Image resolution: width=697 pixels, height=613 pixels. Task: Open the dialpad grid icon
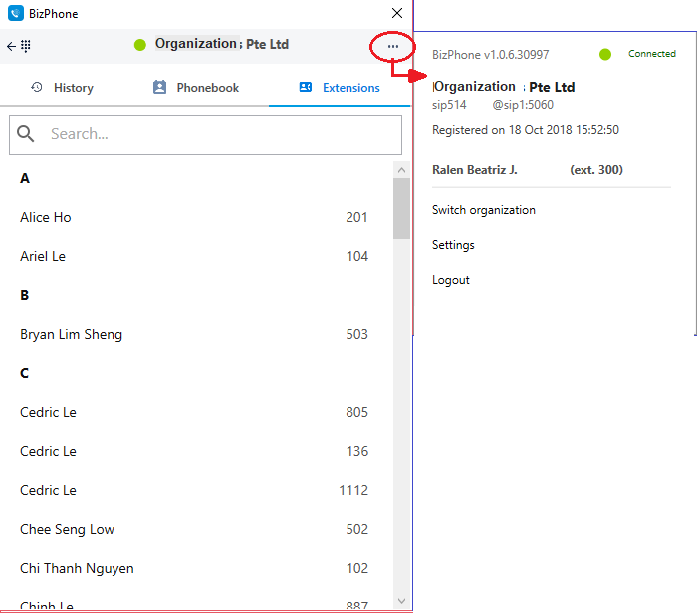click(x=26, y=46)
